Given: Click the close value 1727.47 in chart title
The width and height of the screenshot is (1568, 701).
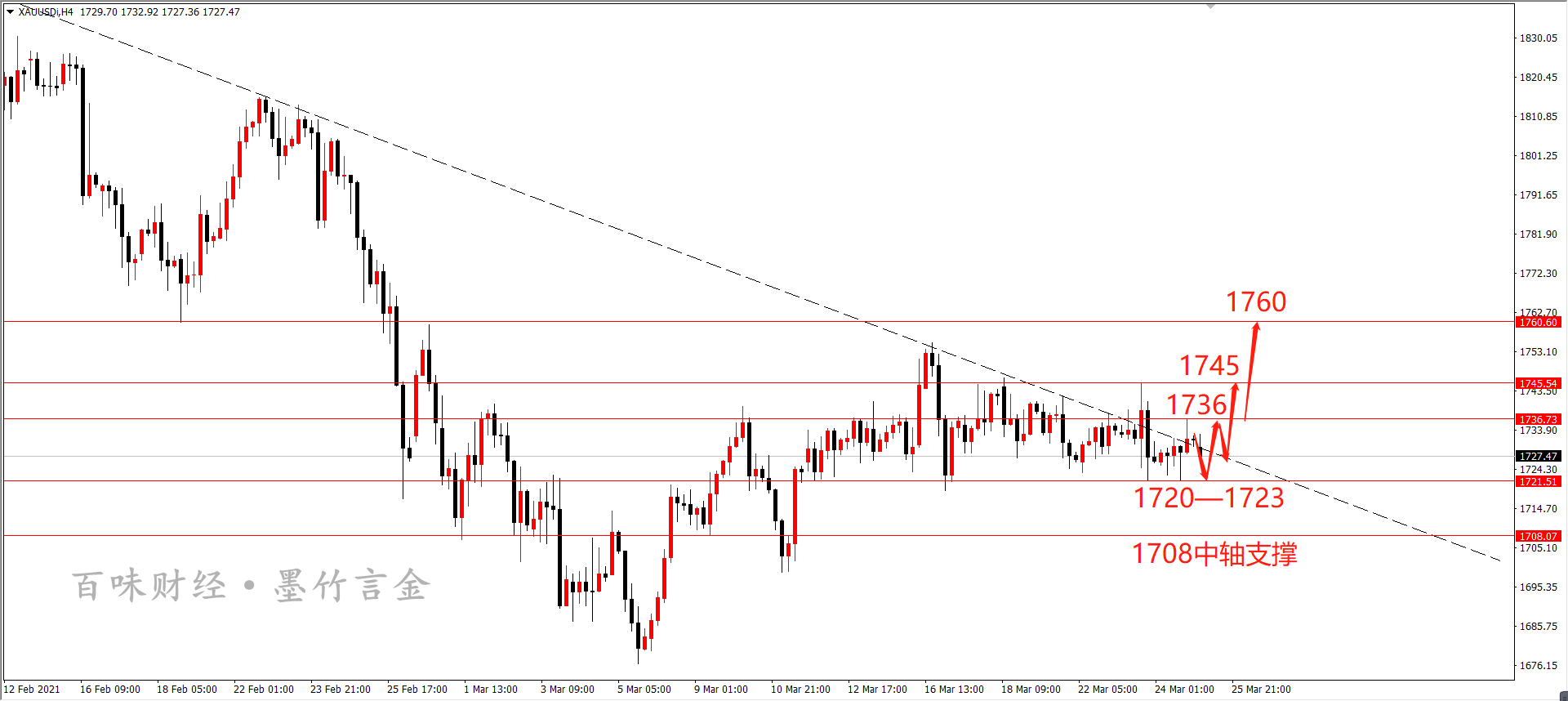Looking at the screenshot, I should click(221, 12).
